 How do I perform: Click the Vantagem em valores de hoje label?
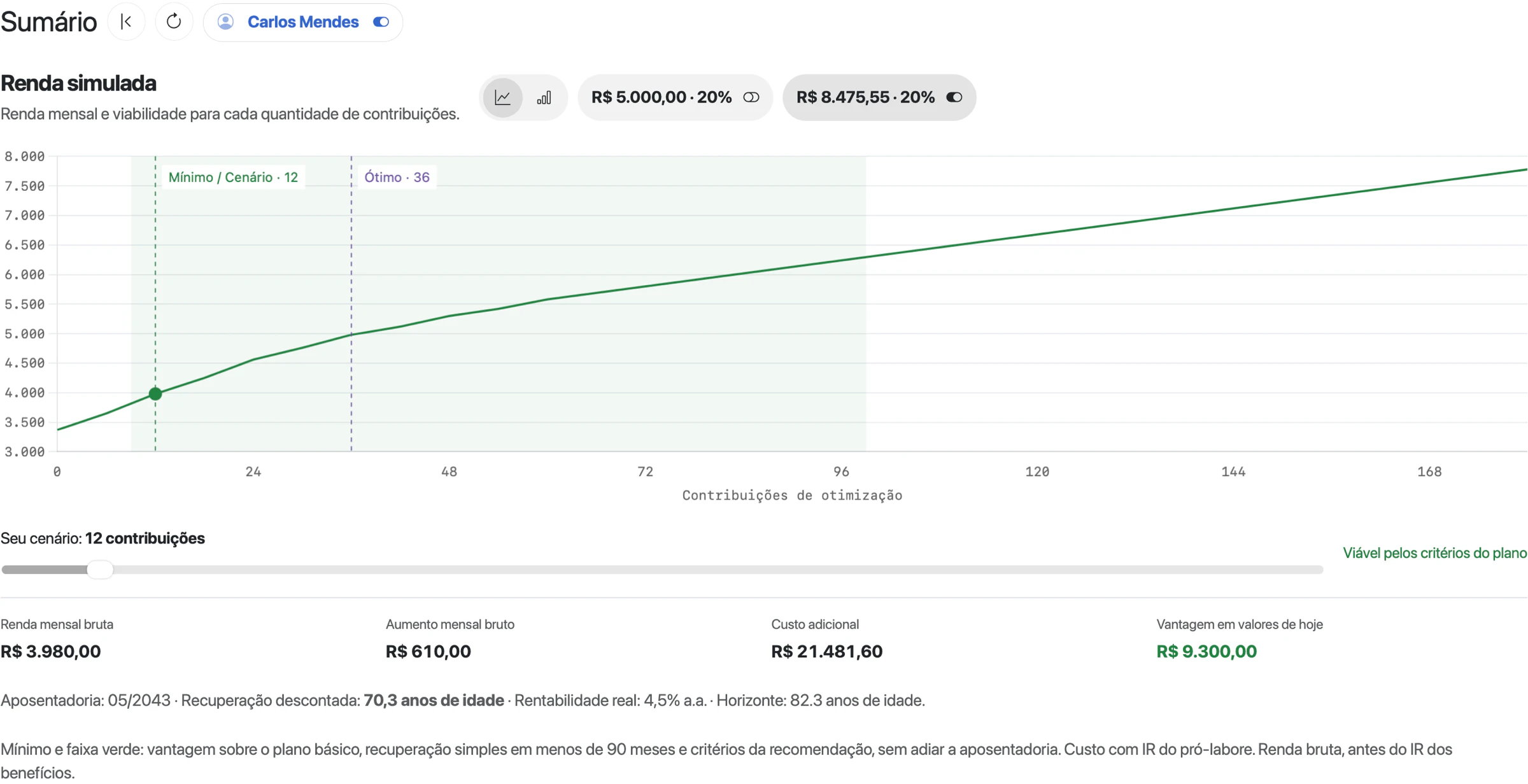pyautogui.click(x=1240, y=624)
